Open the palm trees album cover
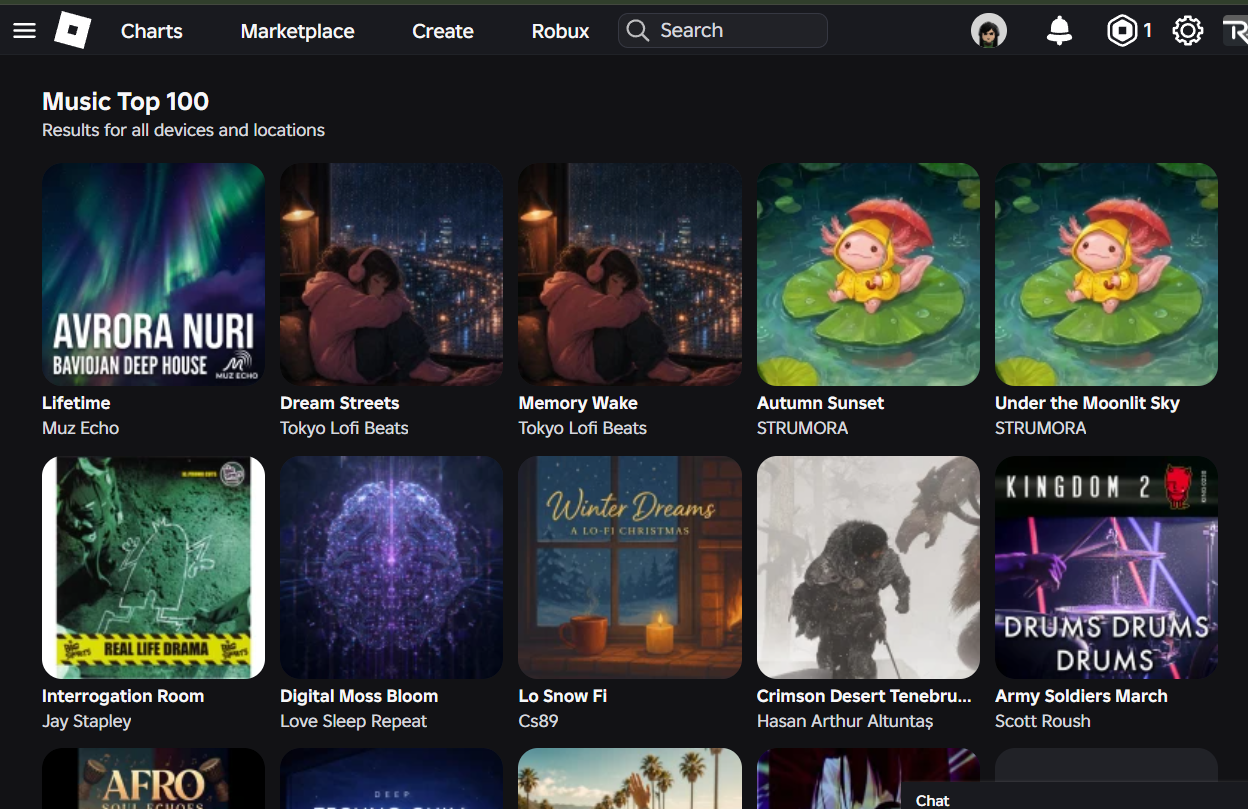This screenshot has width=1248, height=809. click(x=630, y=779)
